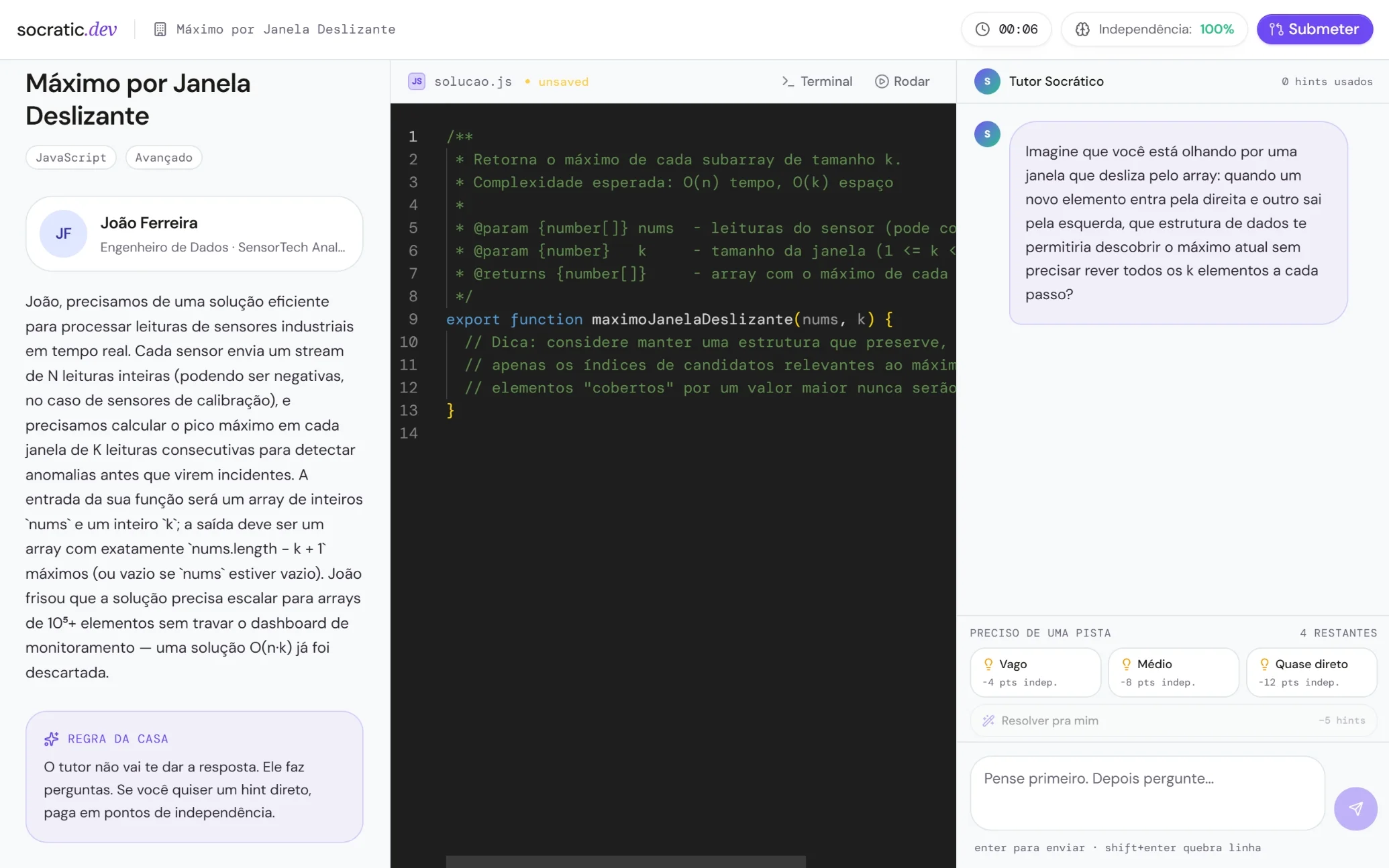Click the @returns doc line 7

pyautogui.click(x=701, y=274)
